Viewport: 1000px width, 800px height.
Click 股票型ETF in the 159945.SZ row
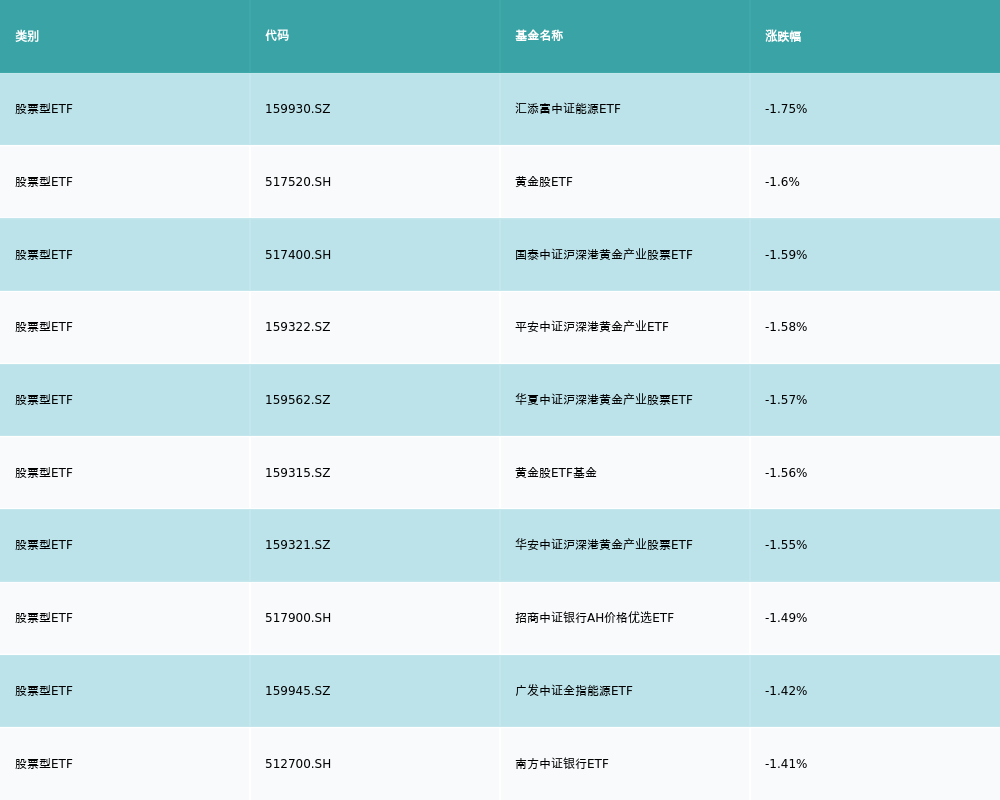44,691
